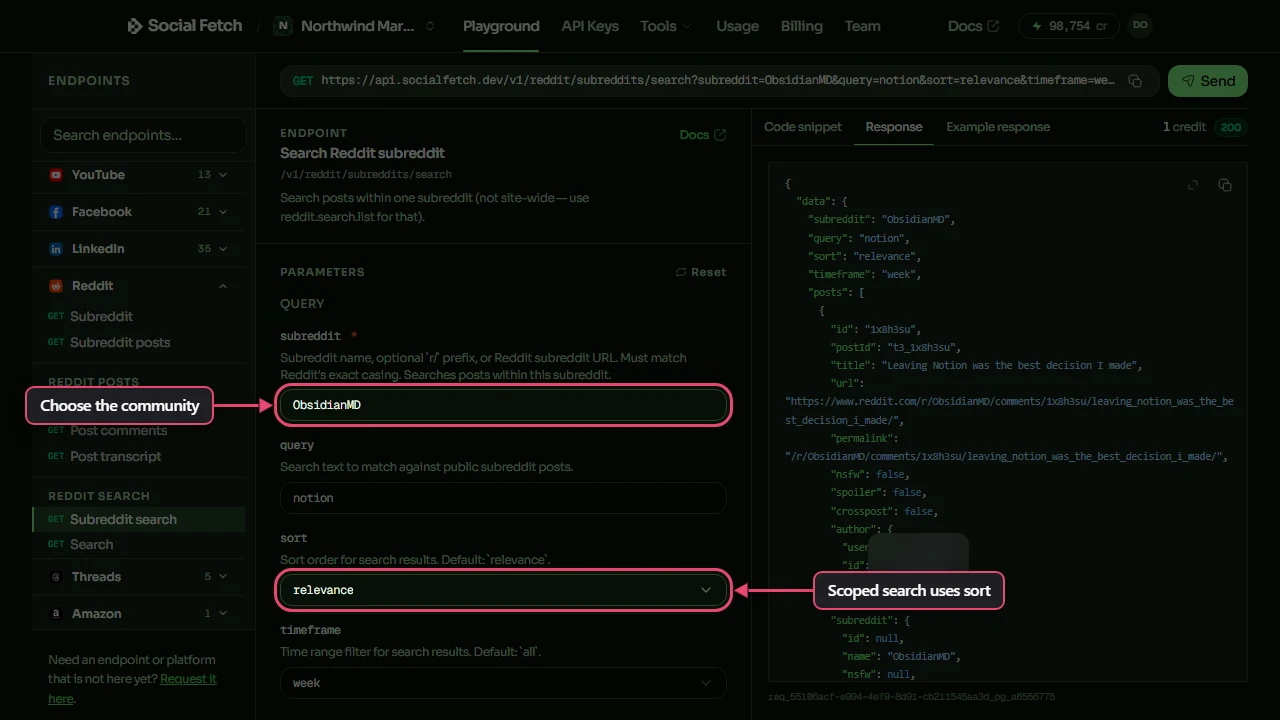Click the Search Reddit subreddit heading
This screenshot has height=720, width=1280.
coord(362,153)
